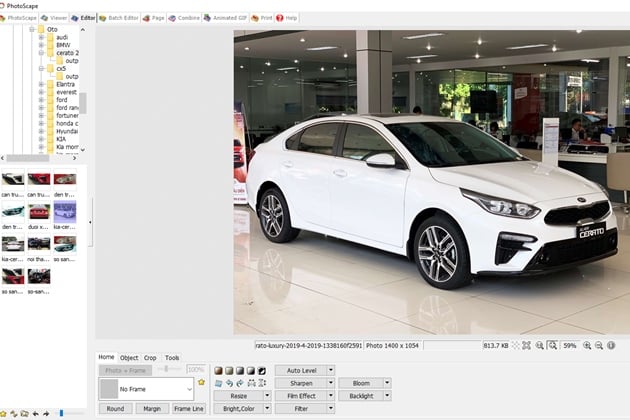Expand the Elantra folder

click(41, 84)
